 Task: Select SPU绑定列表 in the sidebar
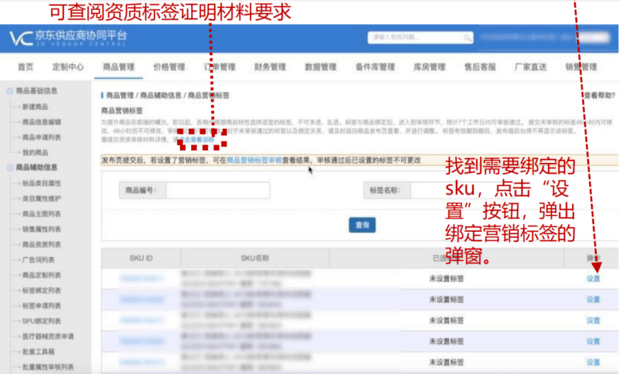pyautogui.click(x=42, y=321)
